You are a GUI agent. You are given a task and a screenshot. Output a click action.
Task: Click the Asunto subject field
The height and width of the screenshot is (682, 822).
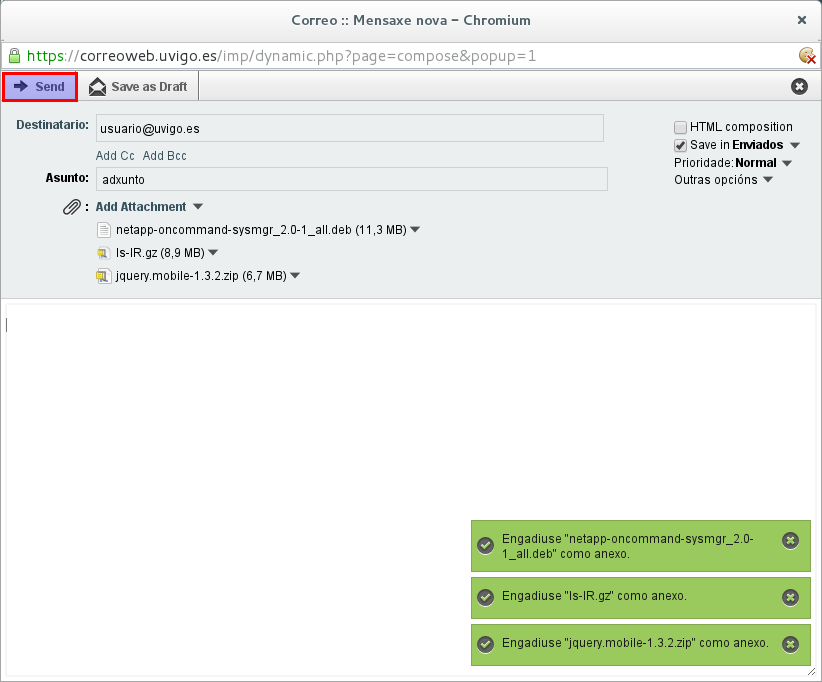pyautogui.click(x=352, y=179)
